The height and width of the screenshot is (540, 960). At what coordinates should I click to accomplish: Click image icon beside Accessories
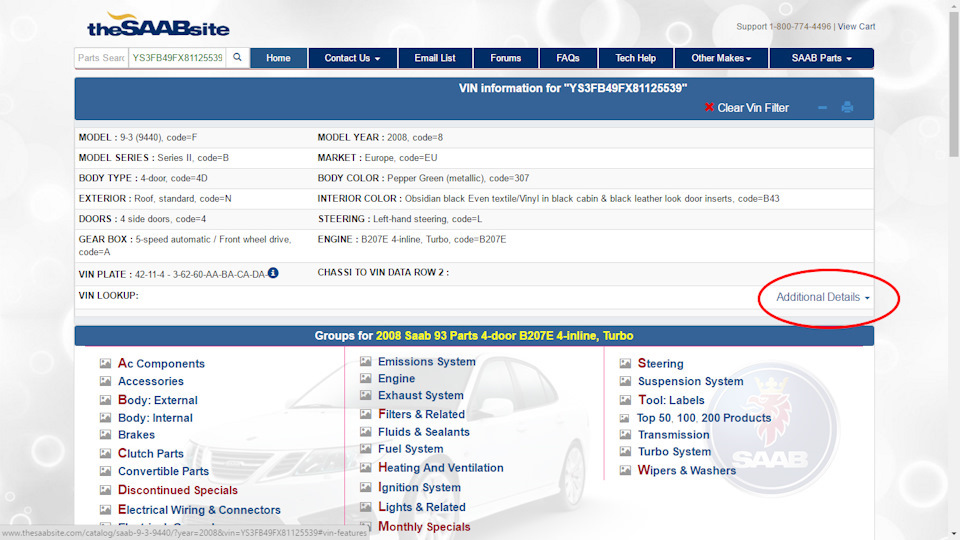[x=105, y=381]
